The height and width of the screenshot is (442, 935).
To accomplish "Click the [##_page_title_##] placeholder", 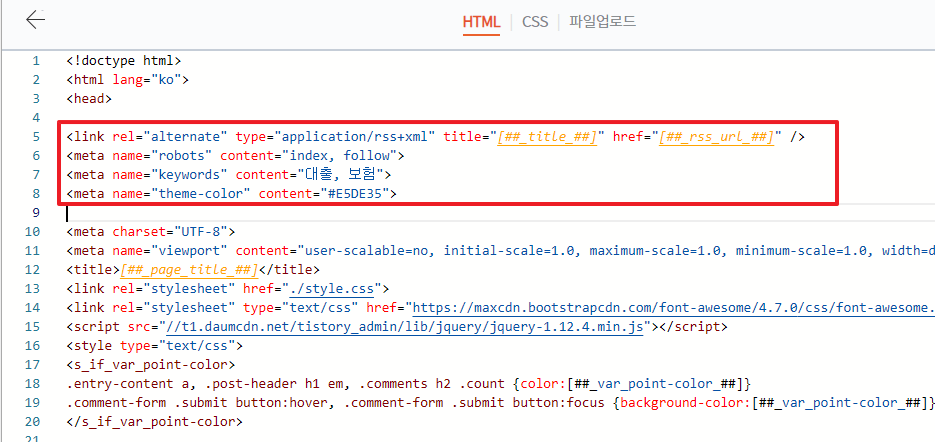I will coord(188,270).
